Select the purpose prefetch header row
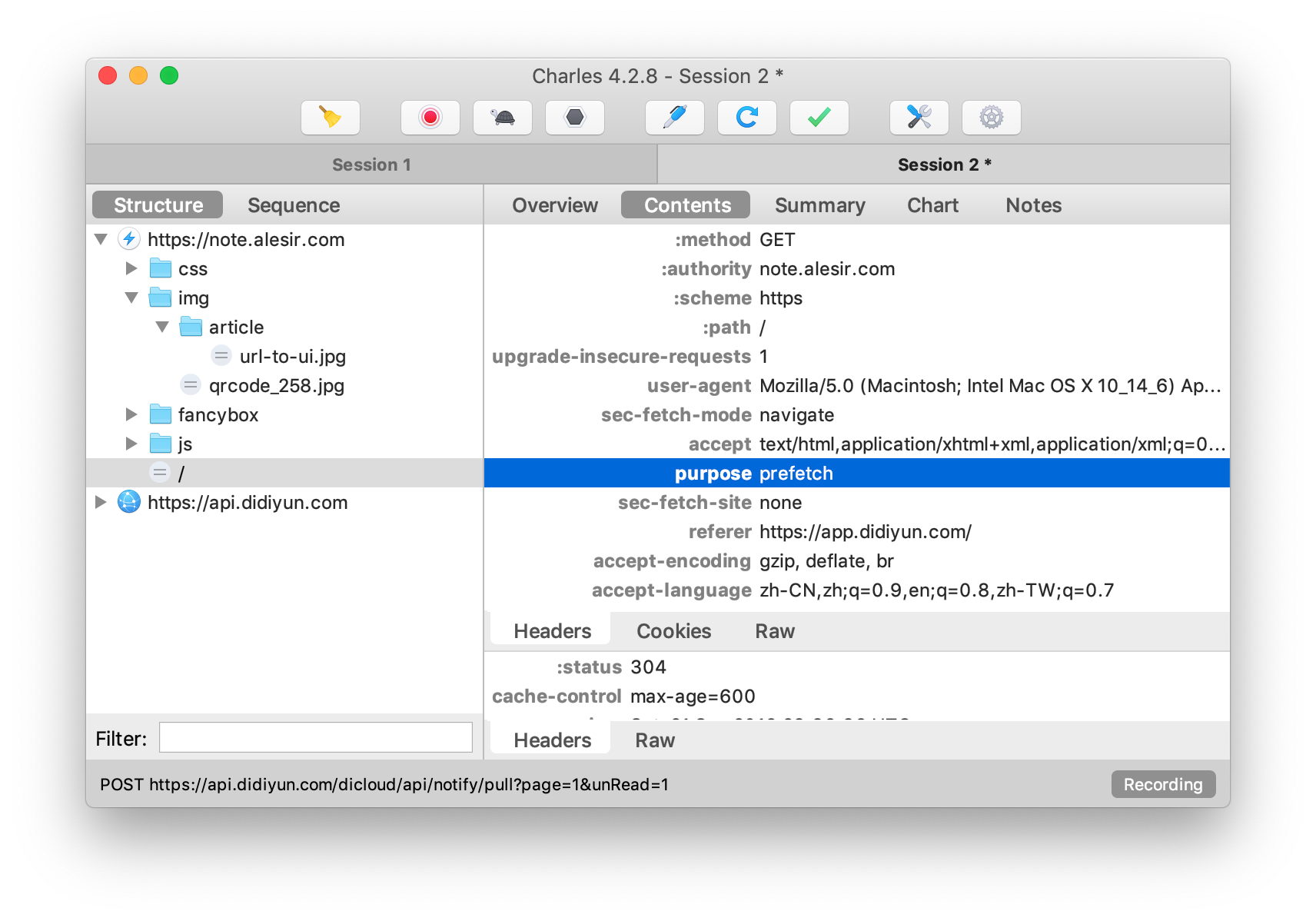The width and height of the screenshot is (1316, 921). (857, 473)
